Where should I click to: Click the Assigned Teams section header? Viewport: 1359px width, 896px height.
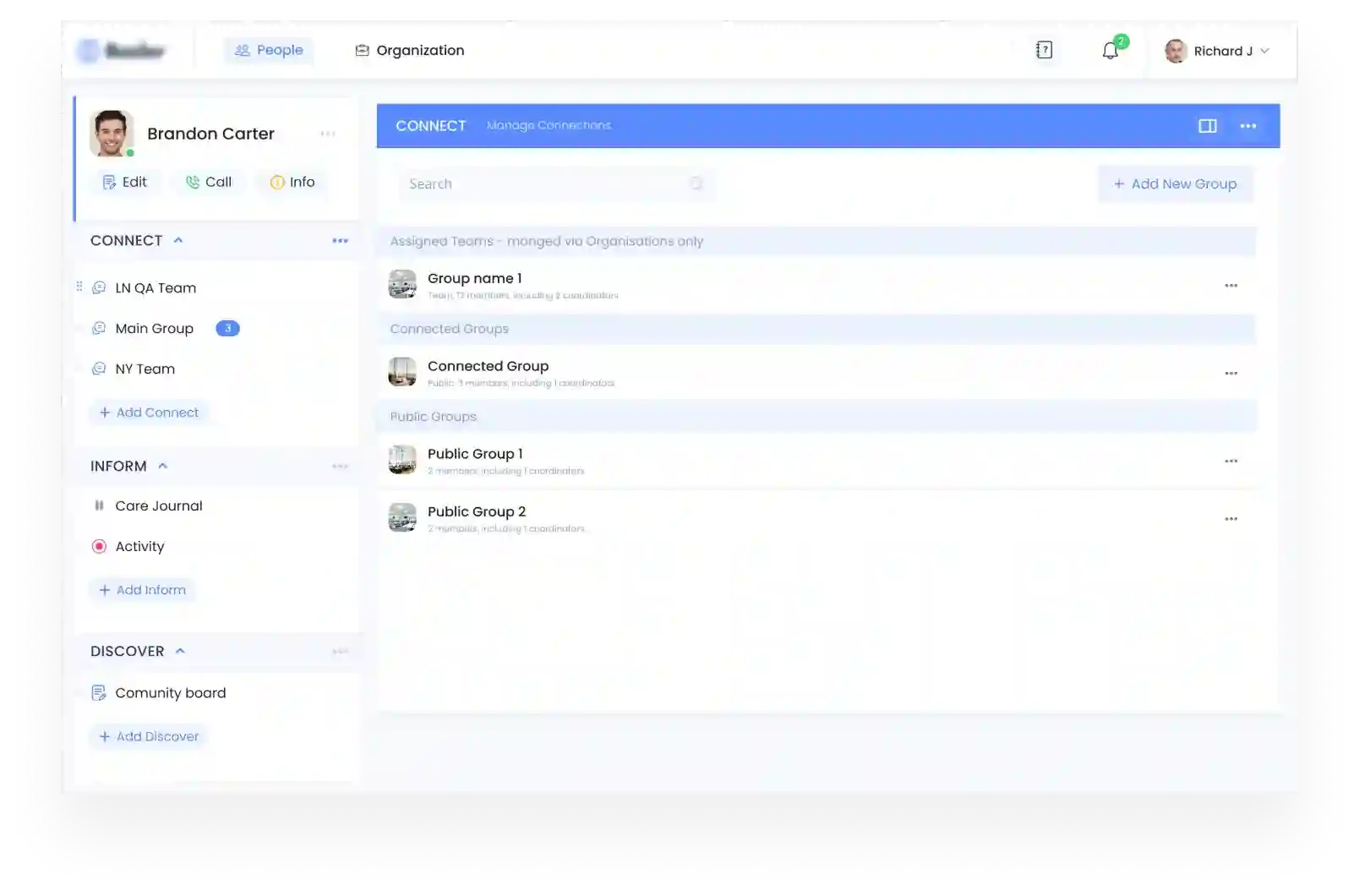(x=816, y=241)
